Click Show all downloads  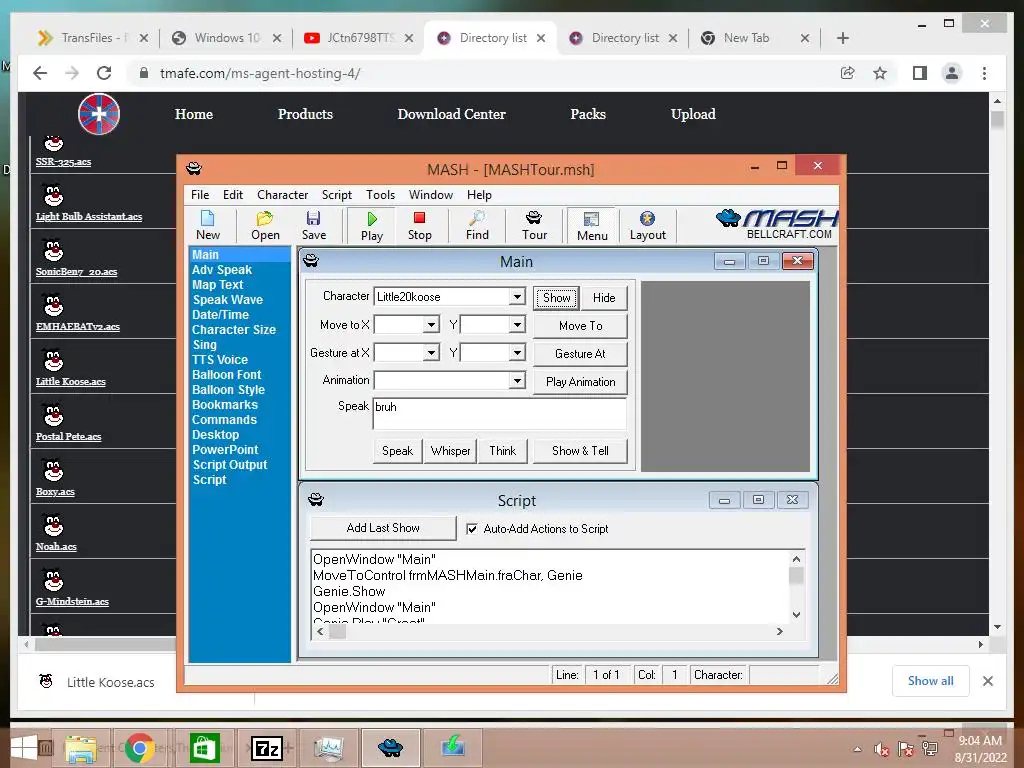tap(931, 680)
